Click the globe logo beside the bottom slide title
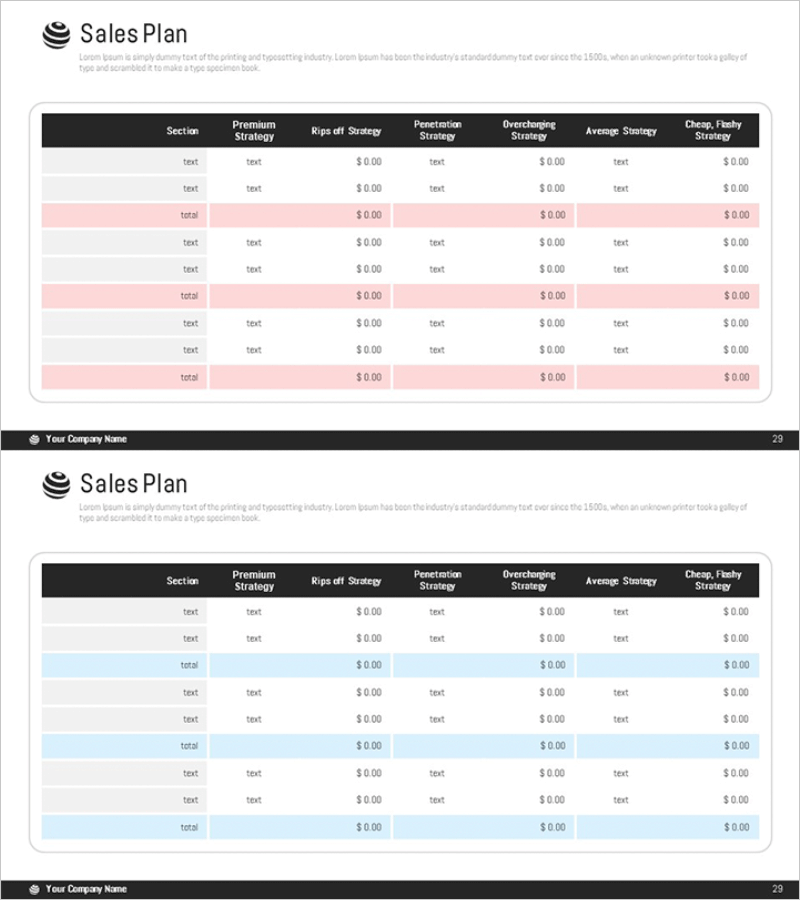Screen dimensions: 800x900 pos(56,485)
